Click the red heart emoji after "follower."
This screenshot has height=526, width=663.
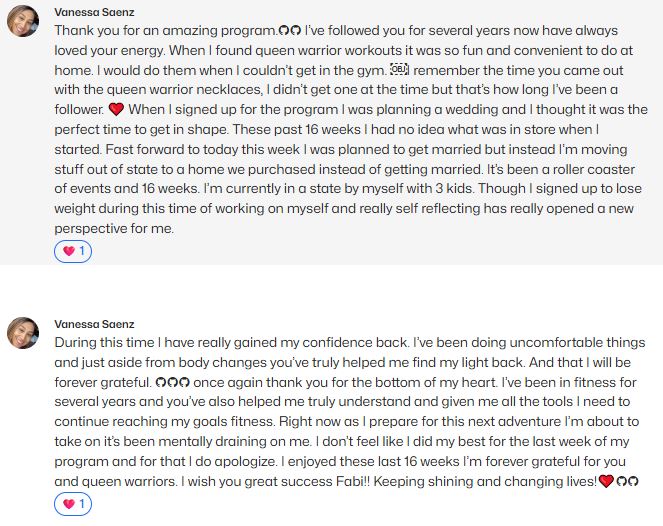116,110
